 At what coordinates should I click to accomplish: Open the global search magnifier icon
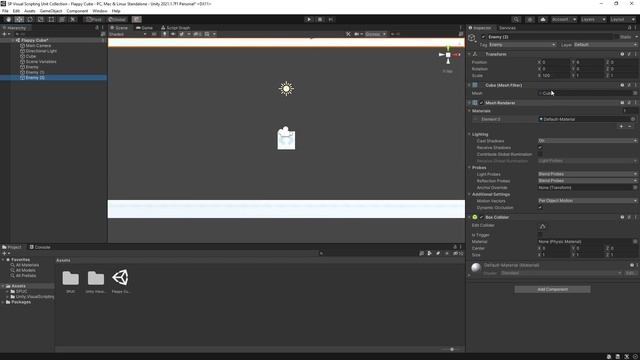click(516, 19)
